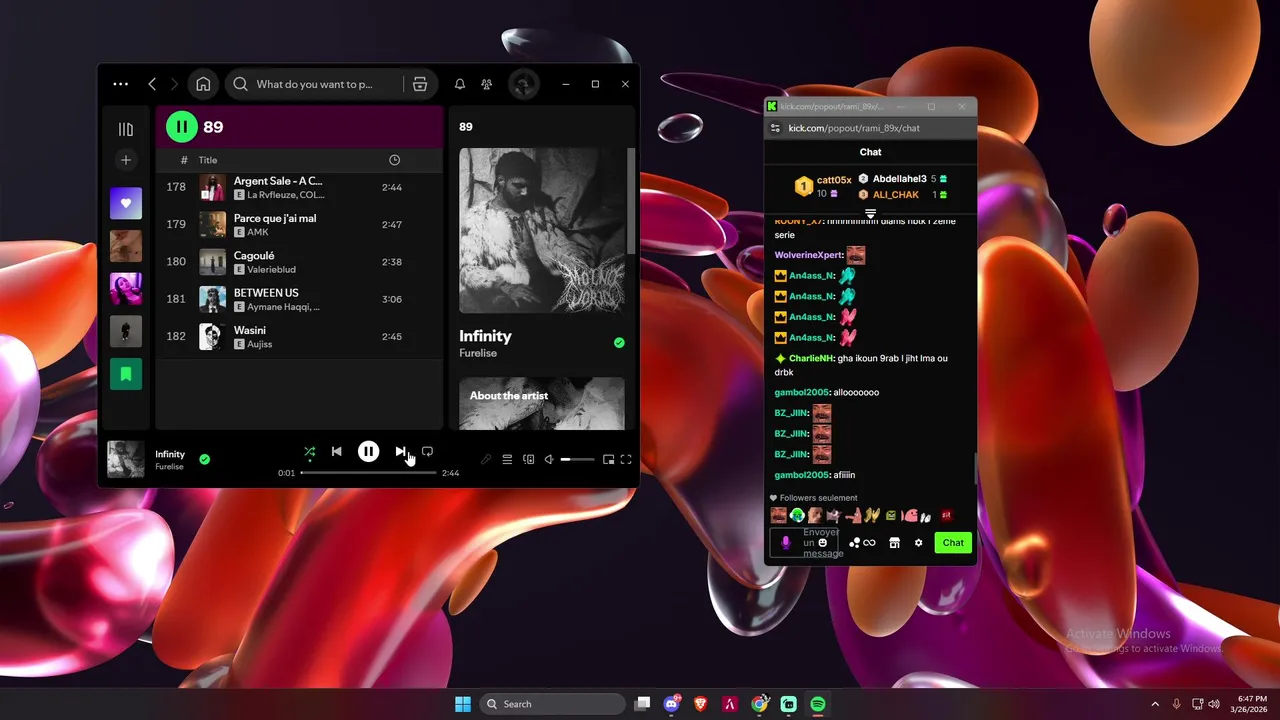Open catt05x top gifter in Kick chat
This screenshot has height=720, width=1280.
point(834,180)
